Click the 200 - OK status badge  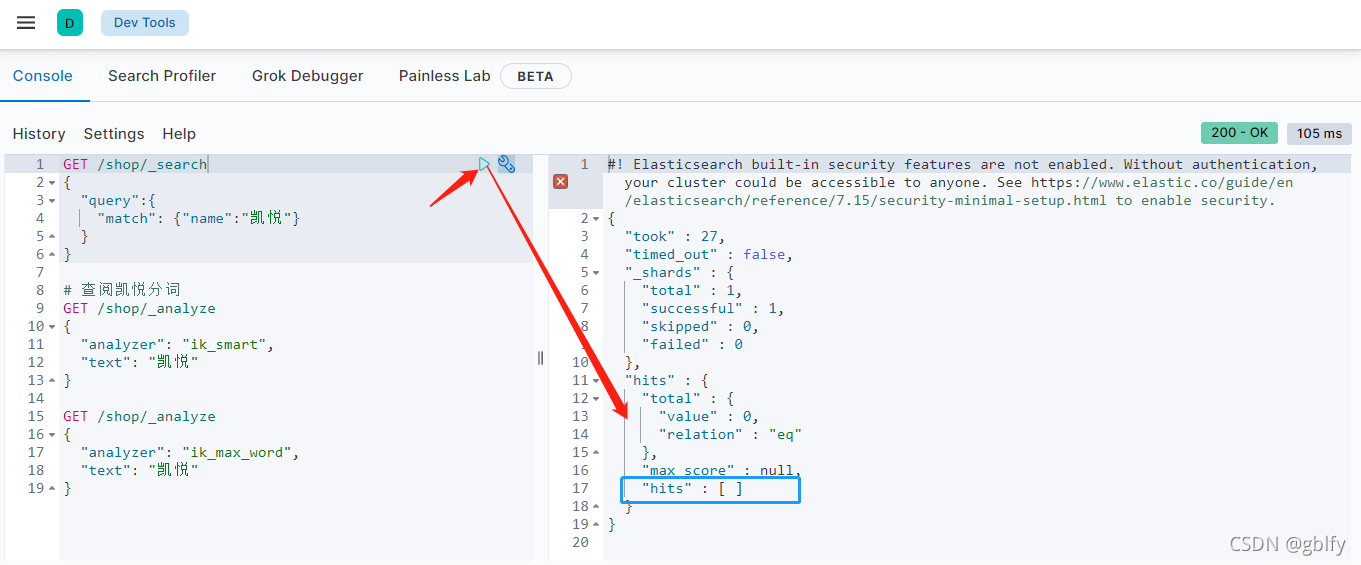[1239, 133]
